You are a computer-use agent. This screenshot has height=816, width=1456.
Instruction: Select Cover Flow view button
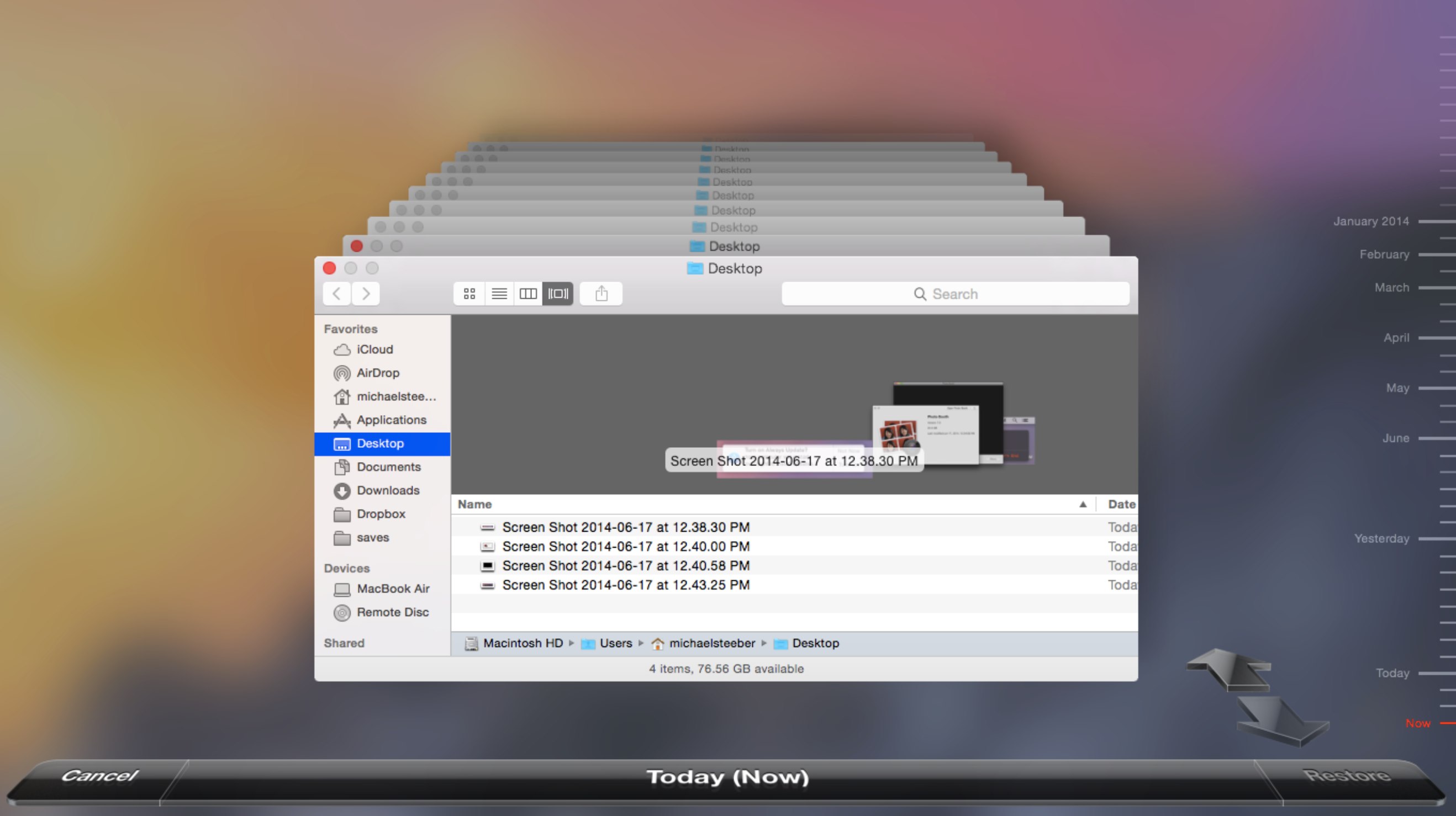point(558,294)
